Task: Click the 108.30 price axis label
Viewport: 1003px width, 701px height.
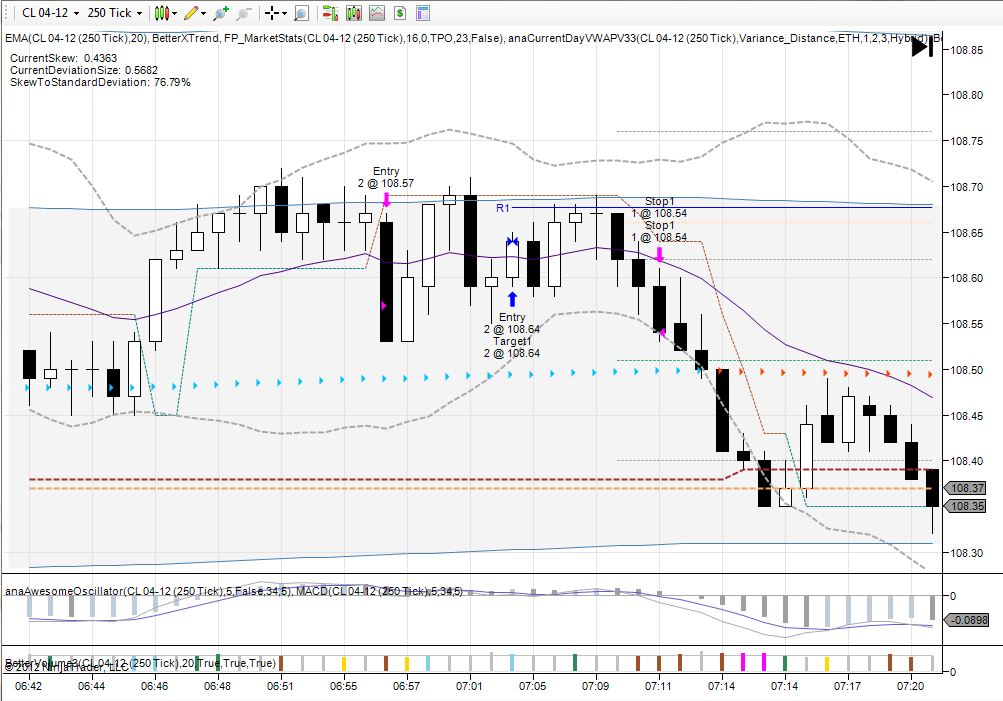Action: [967, 553]
